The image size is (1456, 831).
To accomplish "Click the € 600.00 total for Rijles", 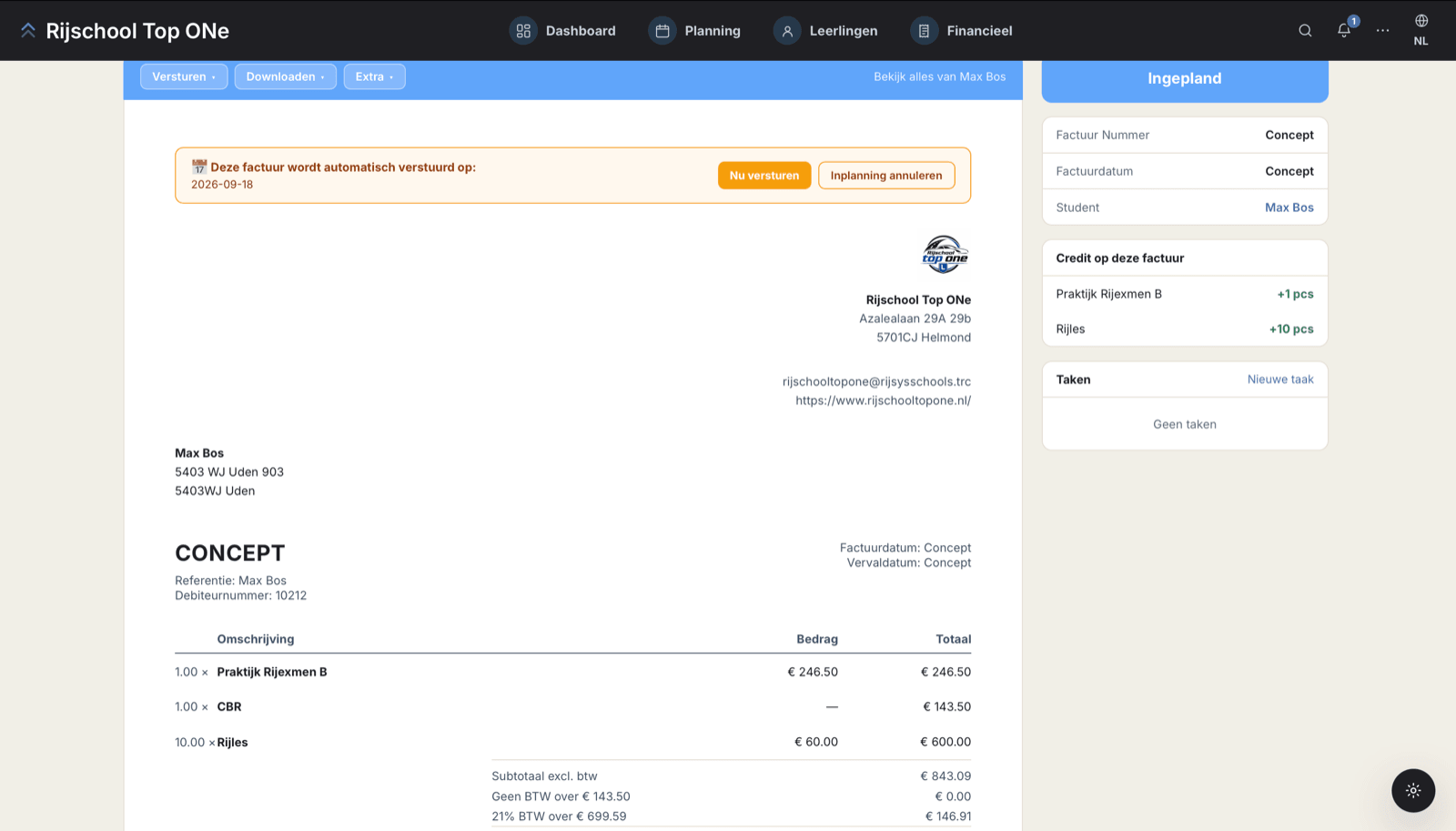I will pyautogui.click(x=945, y=742).
